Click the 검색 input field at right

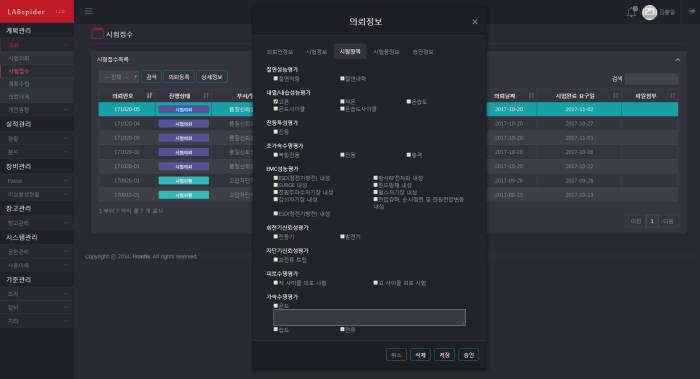[x=651, y=79]
